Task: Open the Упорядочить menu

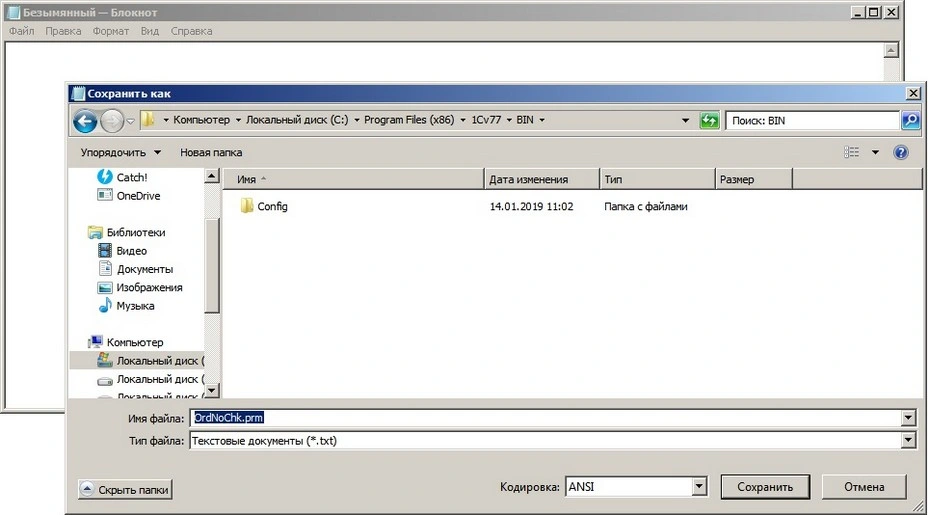Action: 120,153
